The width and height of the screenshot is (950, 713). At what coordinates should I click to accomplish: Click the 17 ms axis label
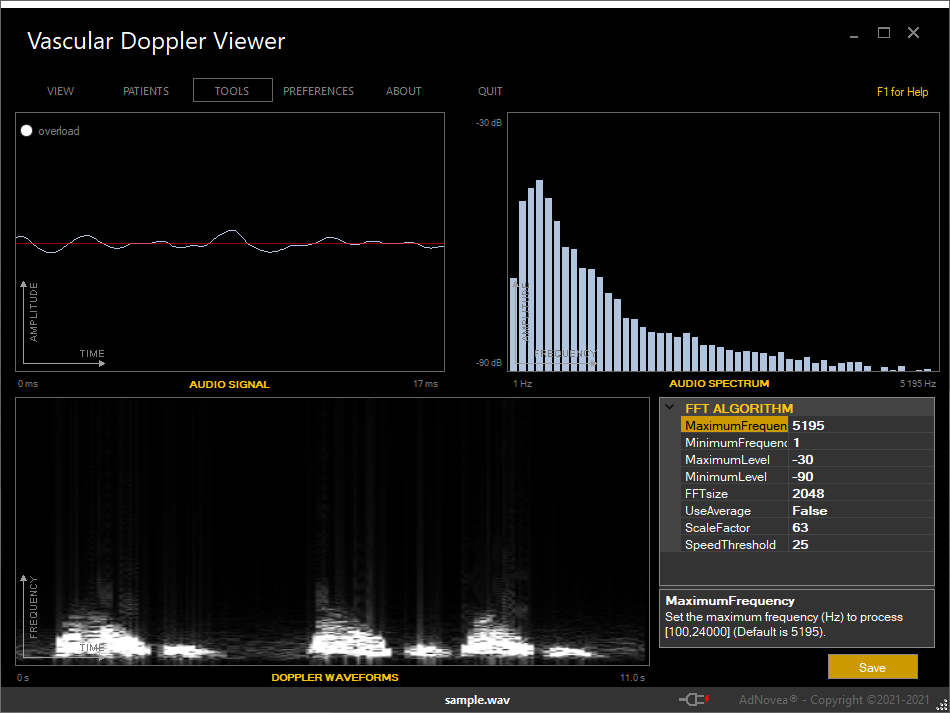tap(425, 383)
